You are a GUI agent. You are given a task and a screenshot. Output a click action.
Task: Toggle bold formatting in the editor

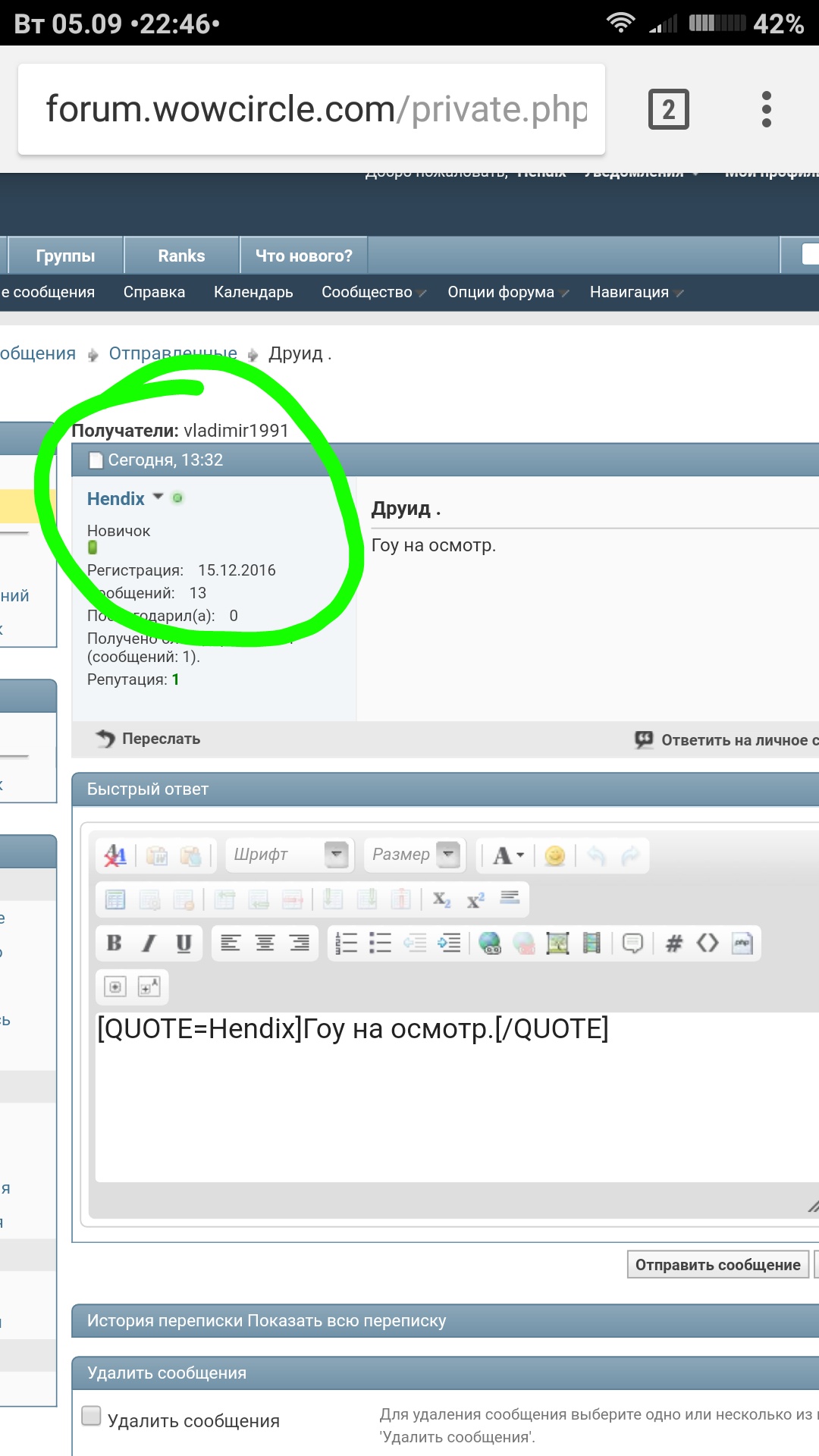[x=115, y=943]
